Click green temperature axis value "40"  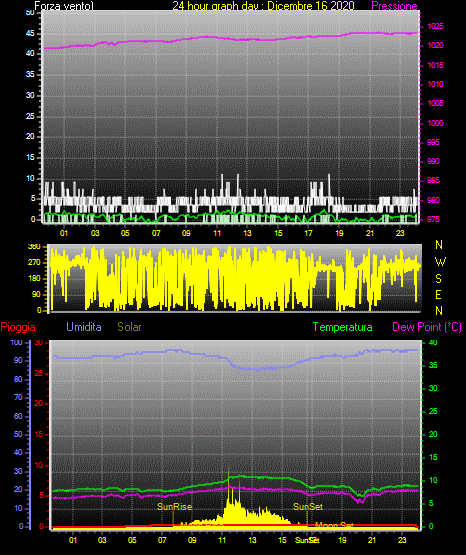tap(433, 342)
